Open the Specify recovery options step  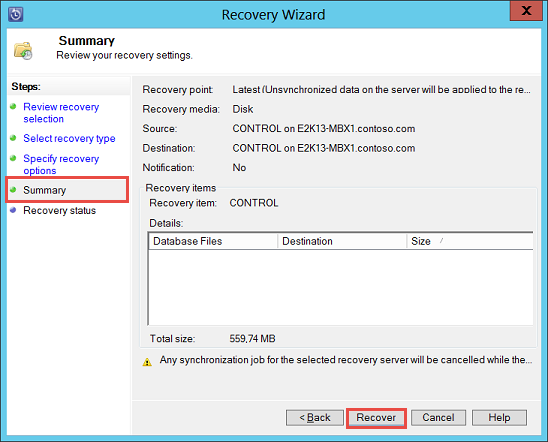[x=61, y=164]
